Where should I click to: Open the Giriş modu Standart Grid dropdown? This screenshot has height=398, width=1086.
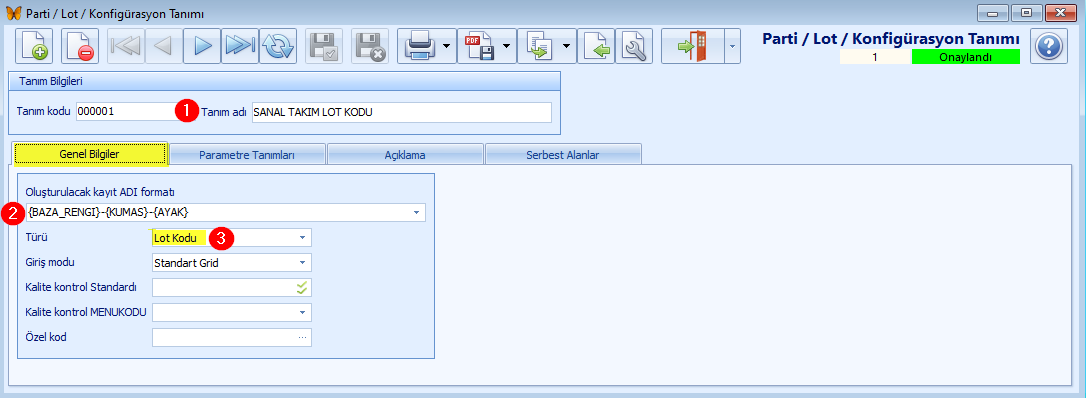pos(302,263)
